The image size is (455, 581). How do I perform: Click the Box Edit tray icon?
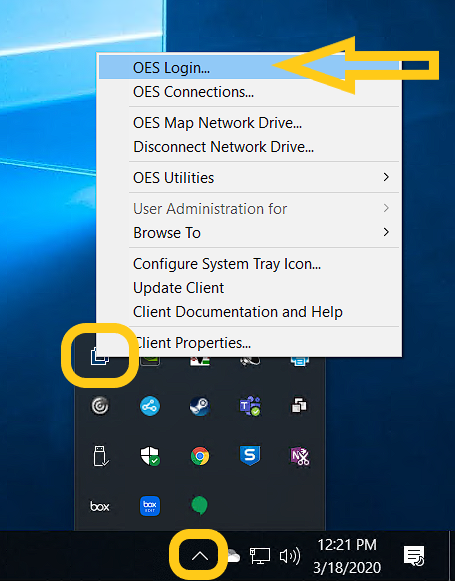tap(150, 506)
